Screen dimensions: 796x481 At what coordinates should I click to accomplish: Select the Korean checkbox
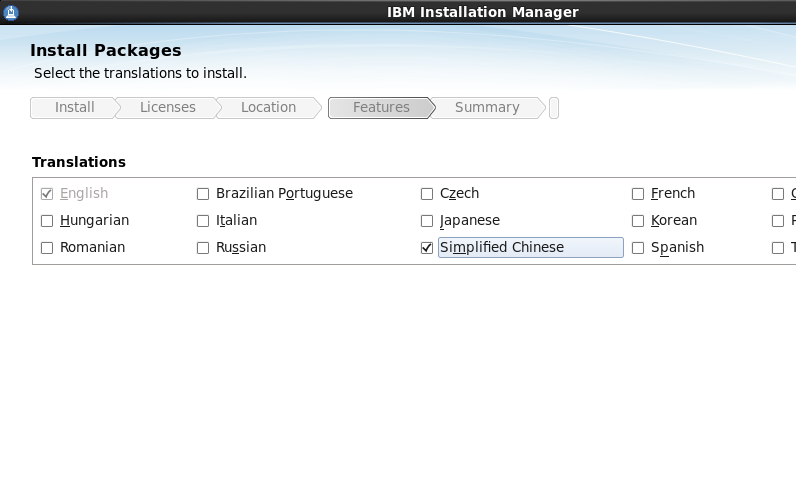638,220
